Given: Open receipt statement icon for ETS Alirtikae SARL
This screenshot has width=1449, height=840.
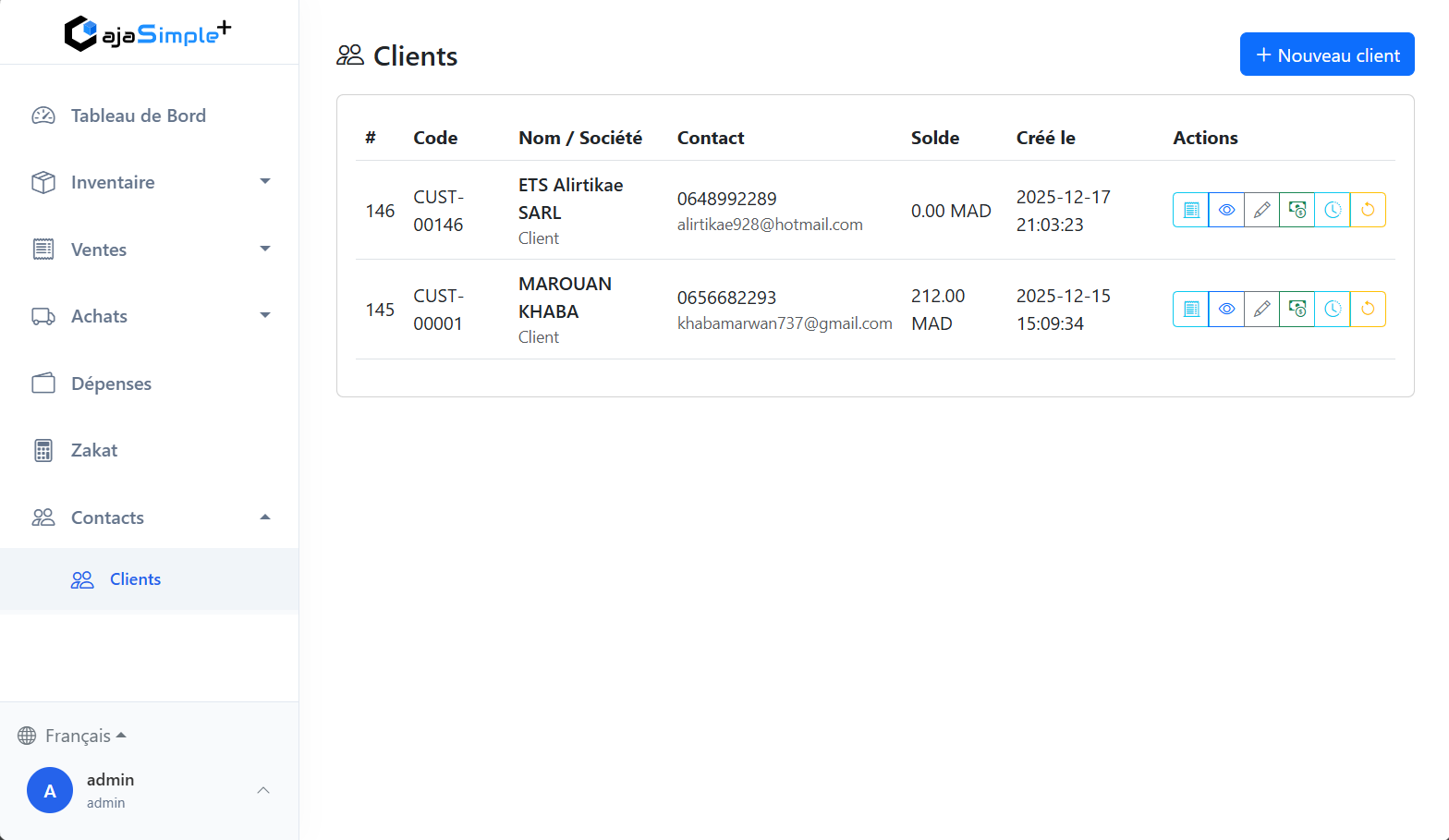Looking at the screenshot, I should 1191,210.
